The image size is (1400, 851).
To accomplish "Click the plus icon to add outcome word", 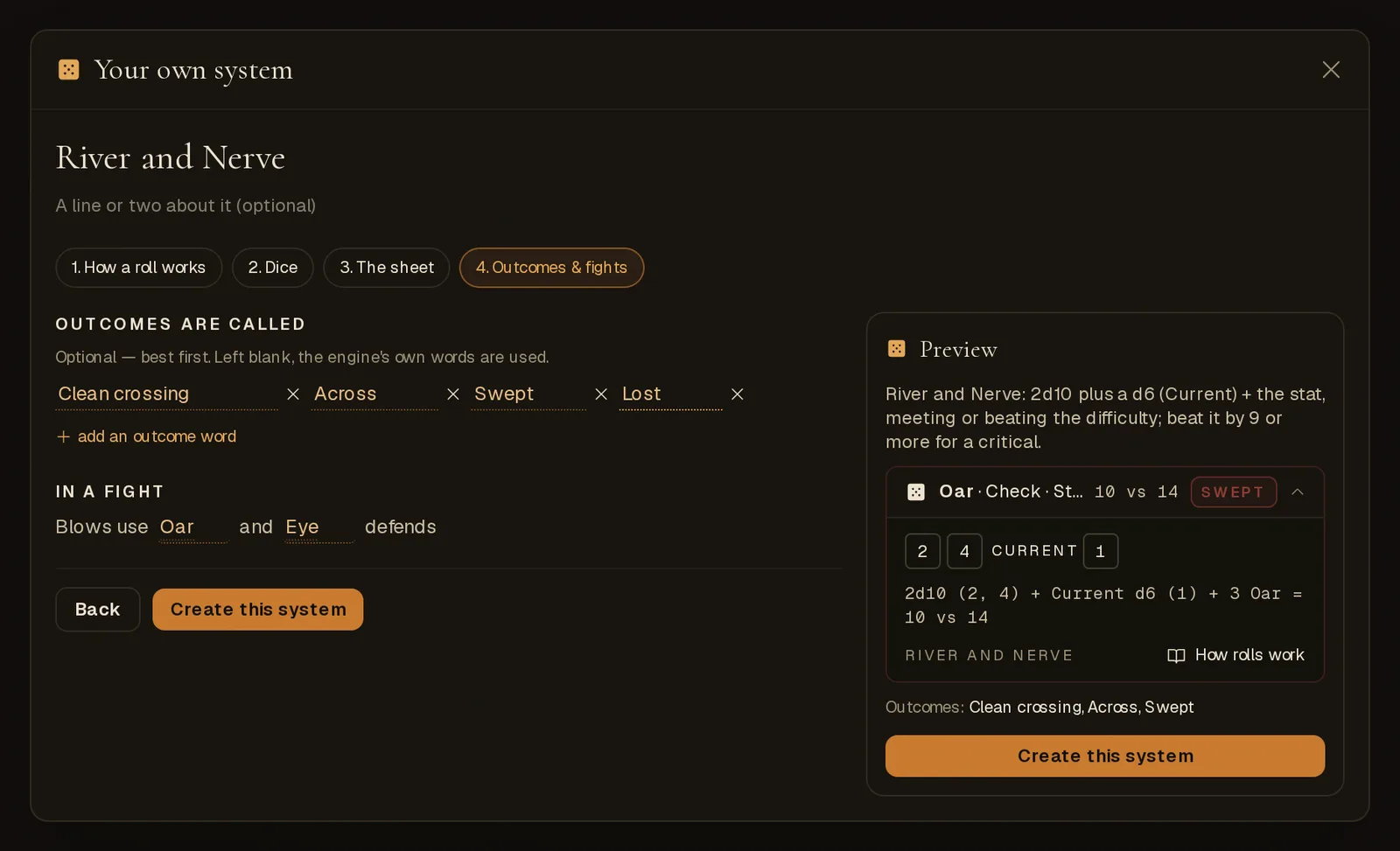I will point(63,436).
